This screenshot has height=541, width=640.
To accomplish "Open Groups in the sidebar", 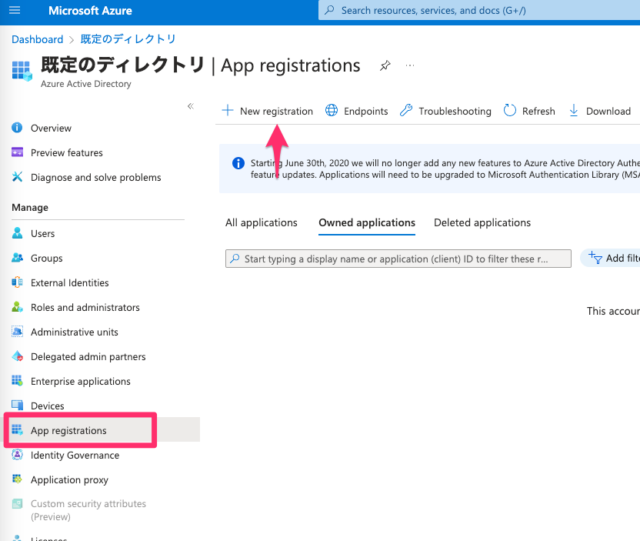I will [x=47, y=258].
